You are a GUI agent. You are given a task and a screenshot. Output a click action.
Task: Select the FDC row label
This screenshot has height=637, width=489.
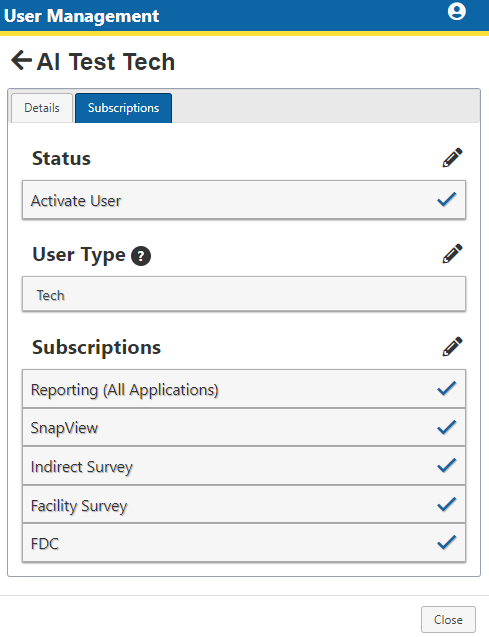(45, 544)
